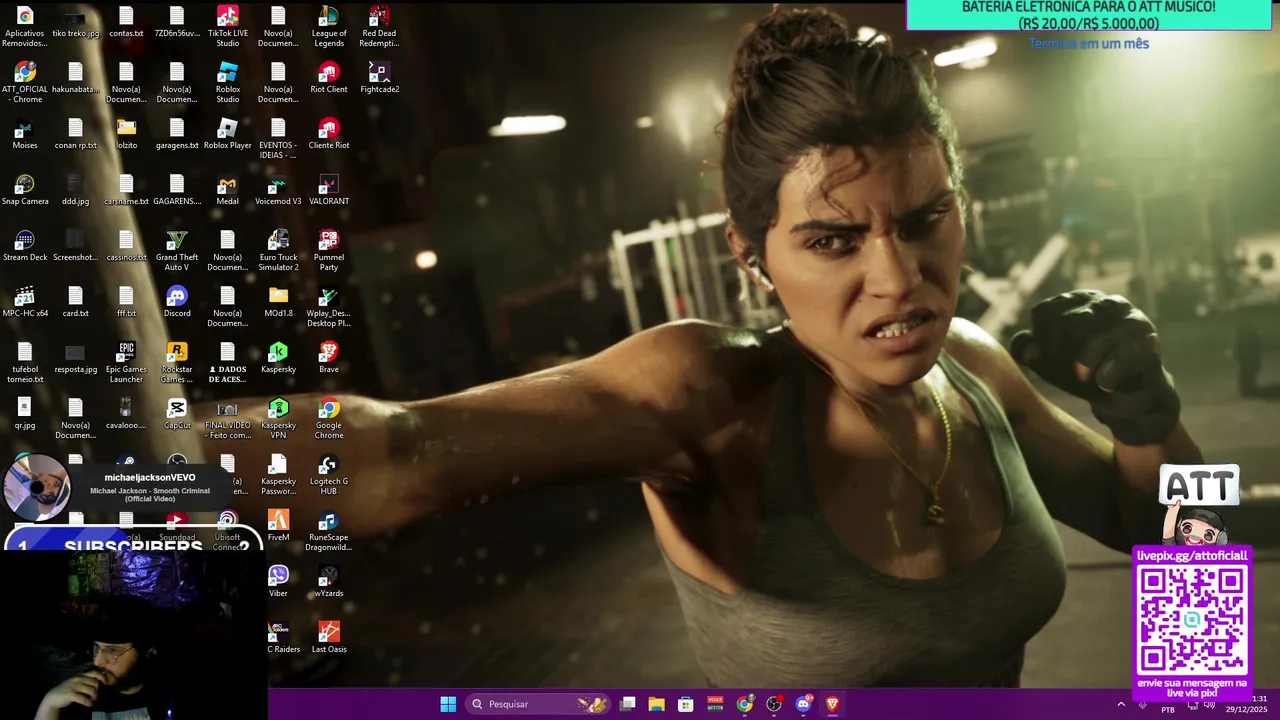Open the Epic Games Launcher icon
The height and width of the screenshot is (720, 1280).
(126, 362)
